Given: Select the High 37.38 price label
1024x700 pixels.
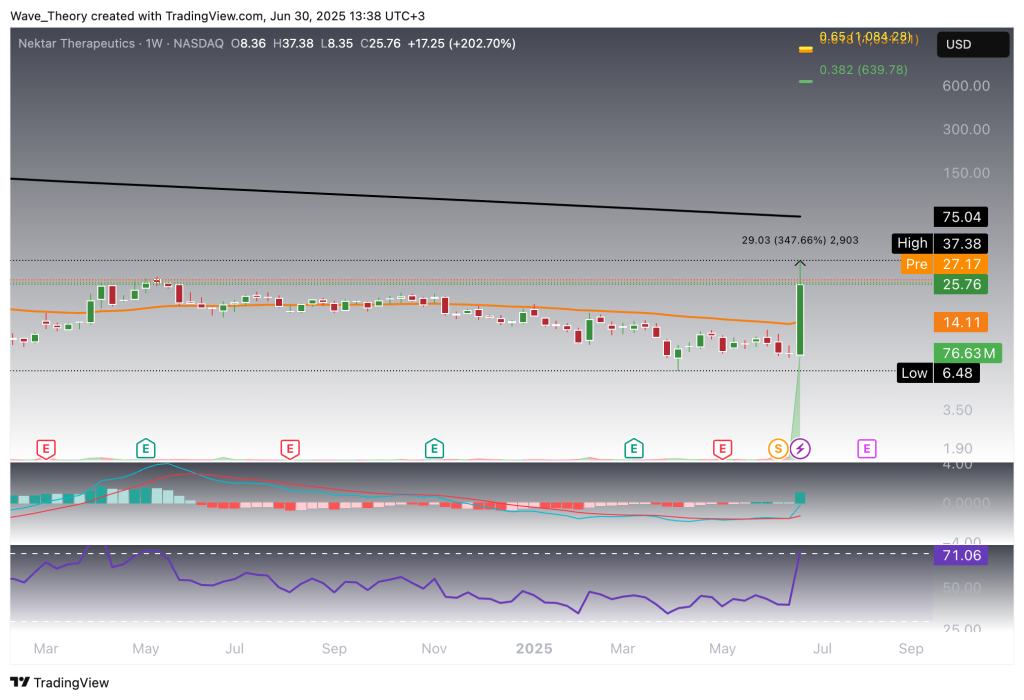Looking at the screenshot, I should (940, 244).
